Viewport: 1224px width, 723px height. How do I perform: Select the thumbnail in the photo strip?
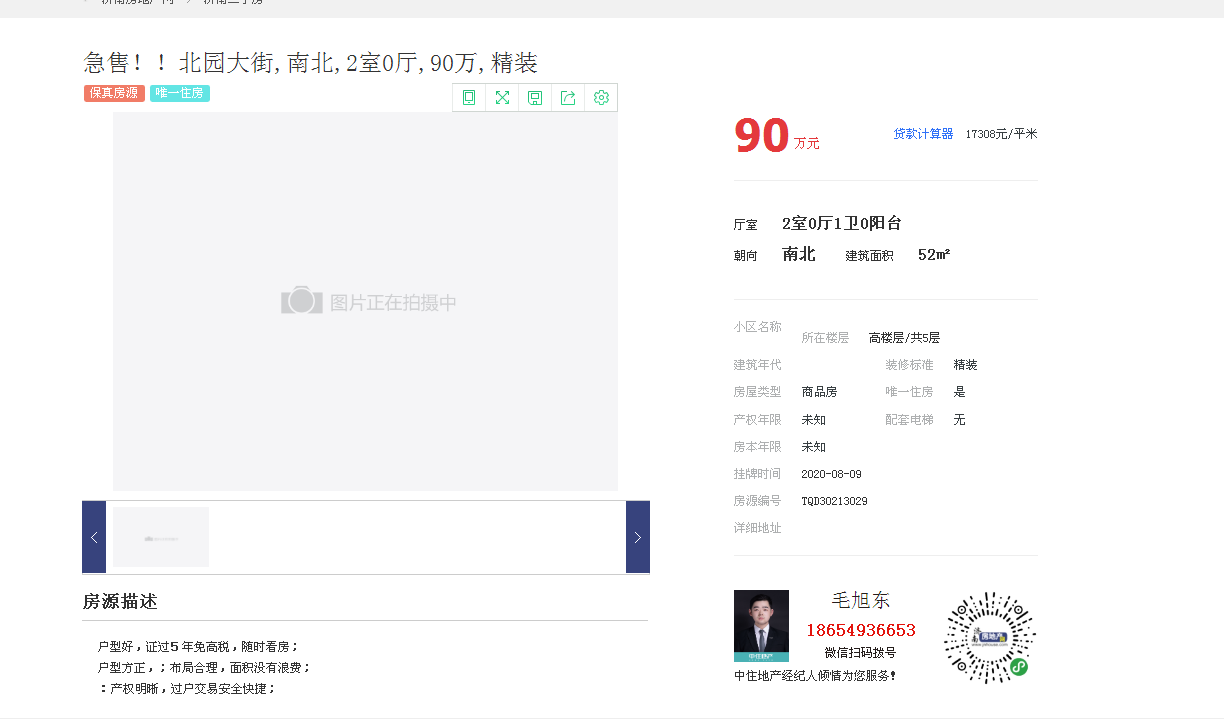tap(160, 536)
